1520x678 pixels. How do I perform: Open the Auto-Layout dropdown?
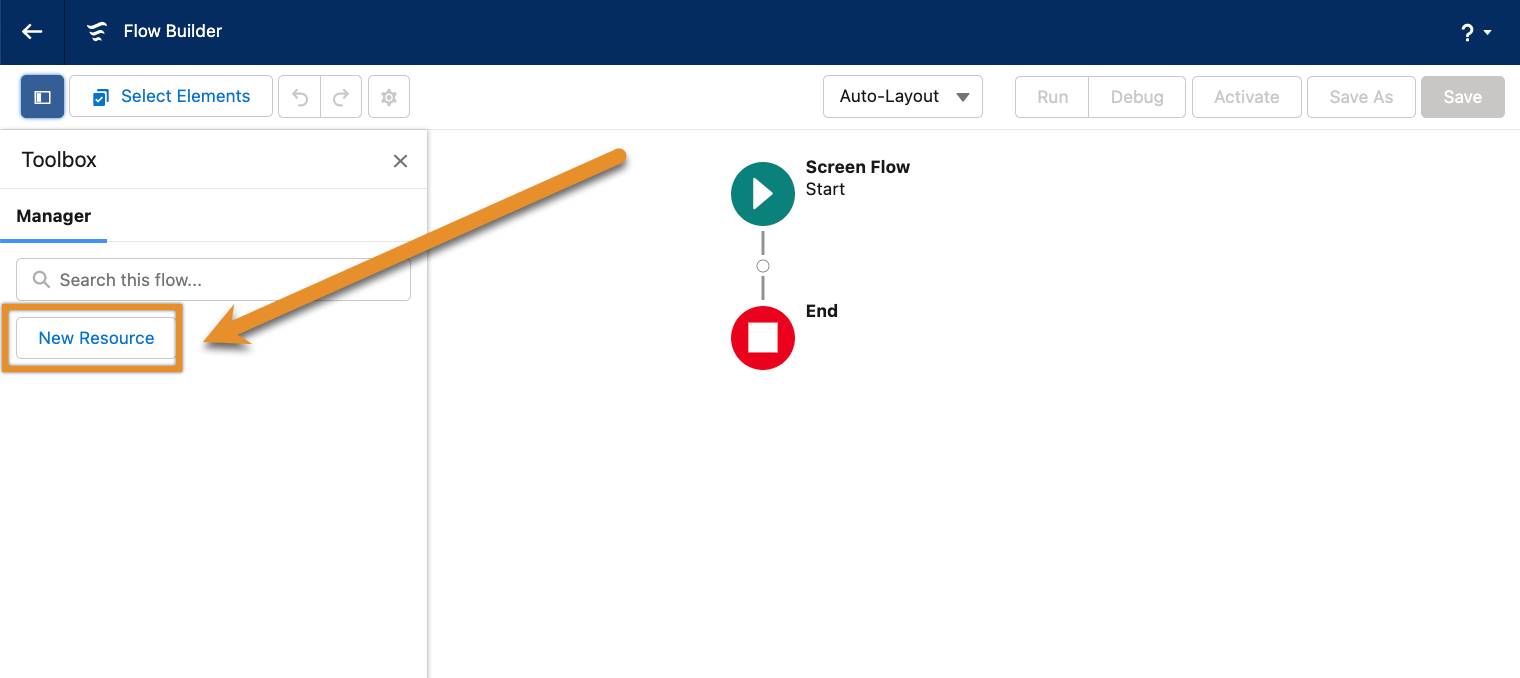[902, 96]
